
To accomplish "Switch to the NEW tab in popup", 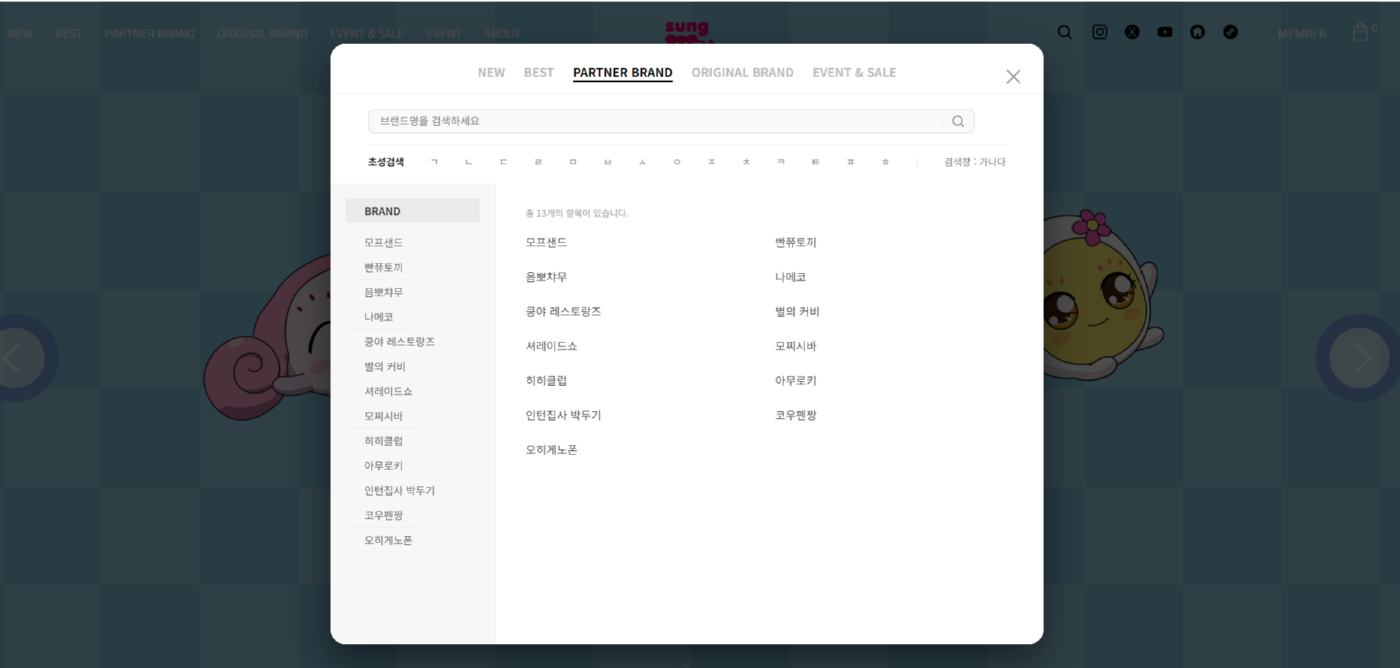I will coord(491,73).
